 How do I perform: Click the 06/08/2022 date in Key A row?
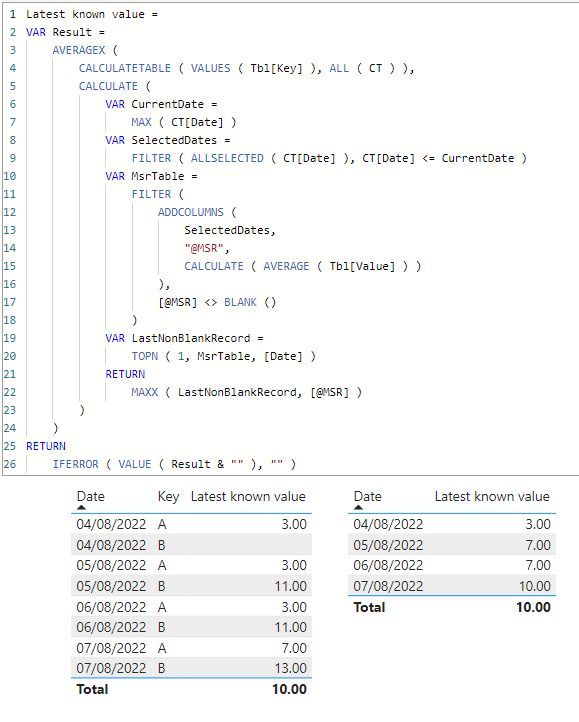click(x=111, y=607)
